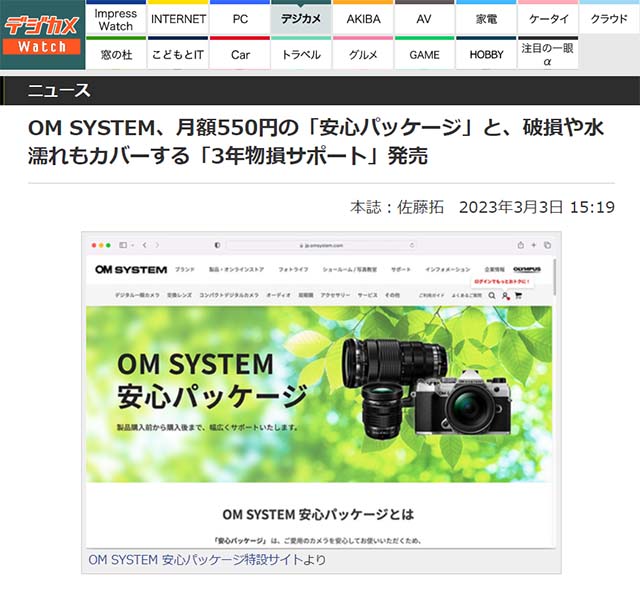Click the privacy shield icon beside the address bar
The width and height of the screenshot is (640, 590).
tap(217, 245)
